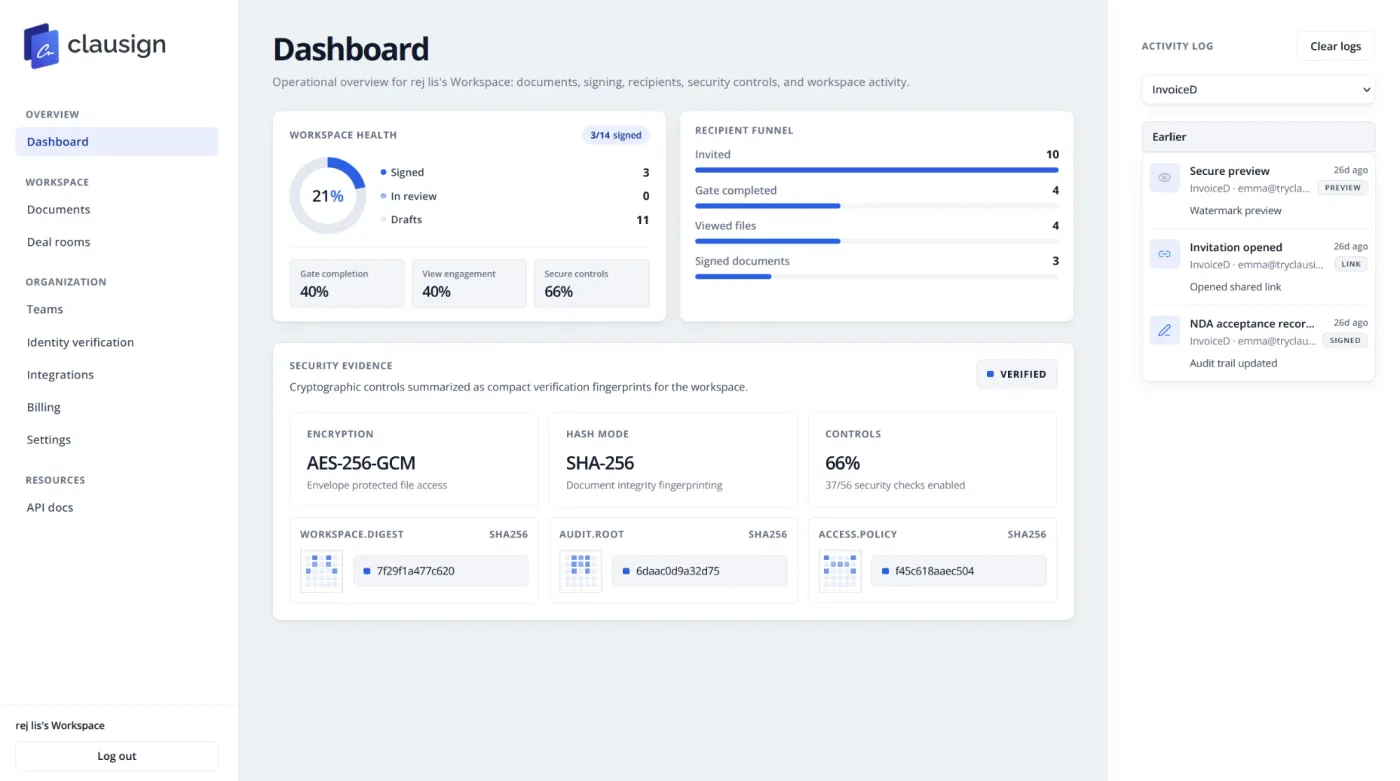Click the pen icon for NDA acceptance record

click(x=1164, y=330)
